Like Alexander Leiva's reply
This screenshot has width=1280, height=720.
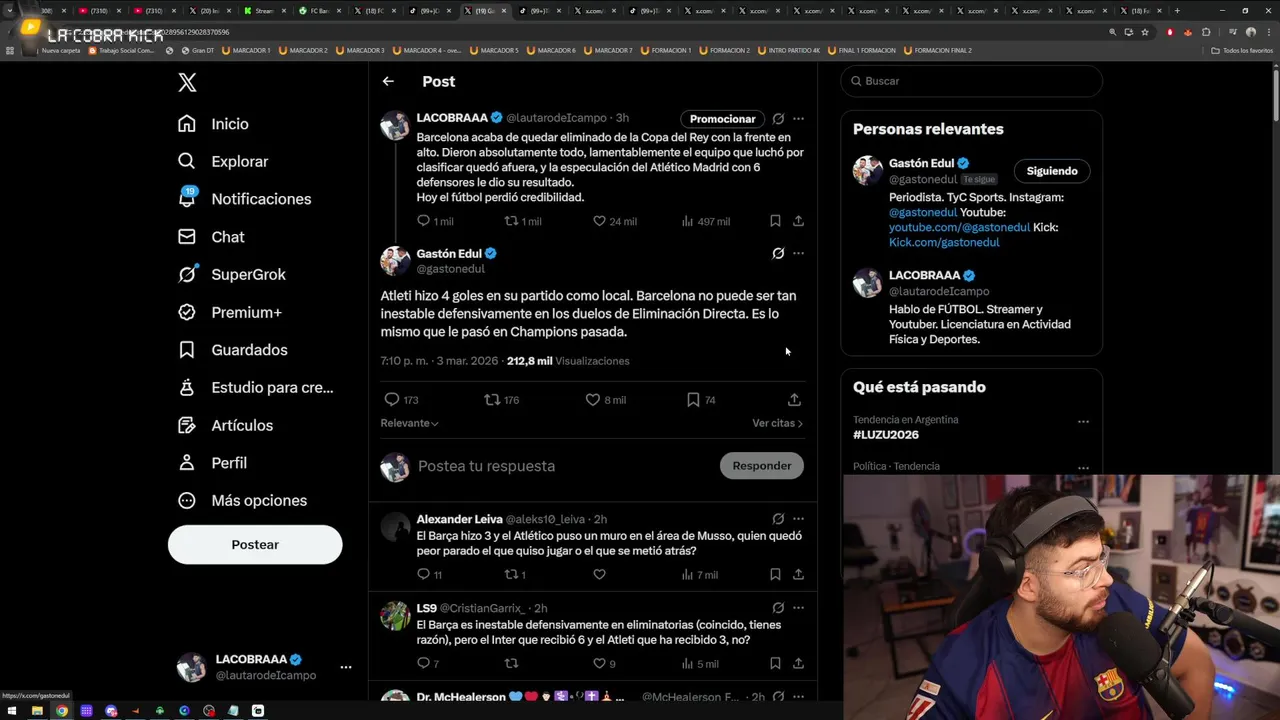(599, 574)
